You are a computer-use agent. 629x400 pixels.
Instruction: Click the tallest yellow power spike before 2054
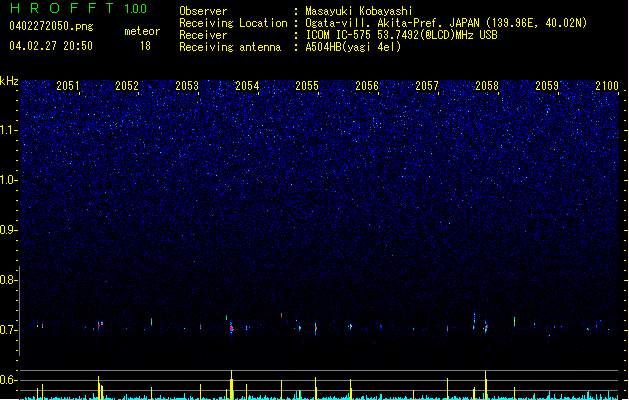(231, 385)
